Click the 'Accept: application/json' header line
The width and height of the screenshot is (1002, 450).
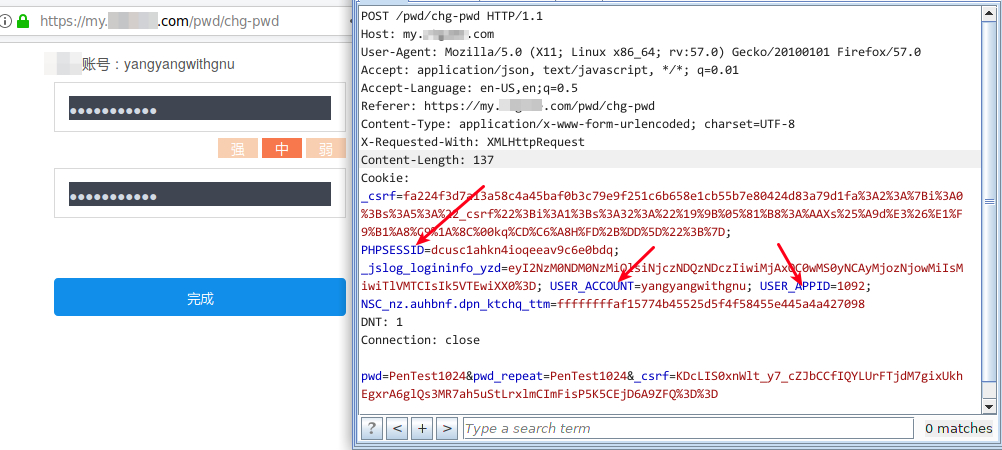click(x=550, y=70)
